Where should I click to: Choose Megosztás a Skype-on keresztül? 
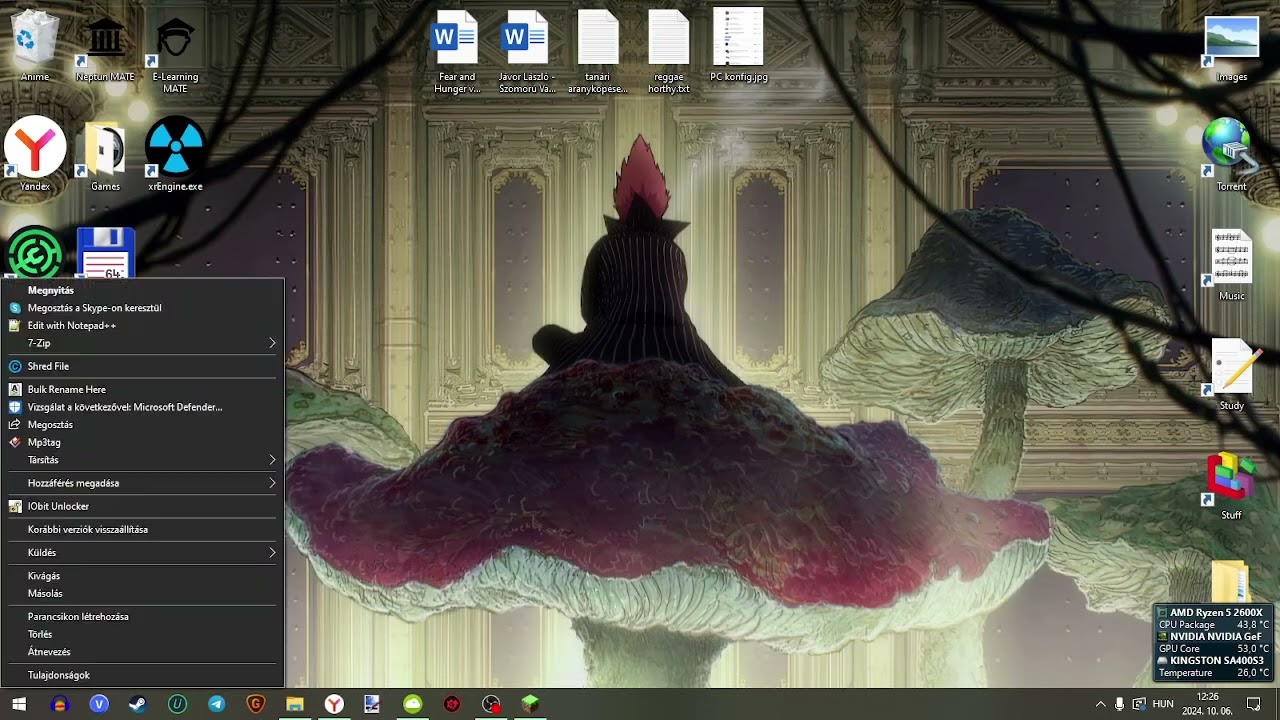[142, 308]
